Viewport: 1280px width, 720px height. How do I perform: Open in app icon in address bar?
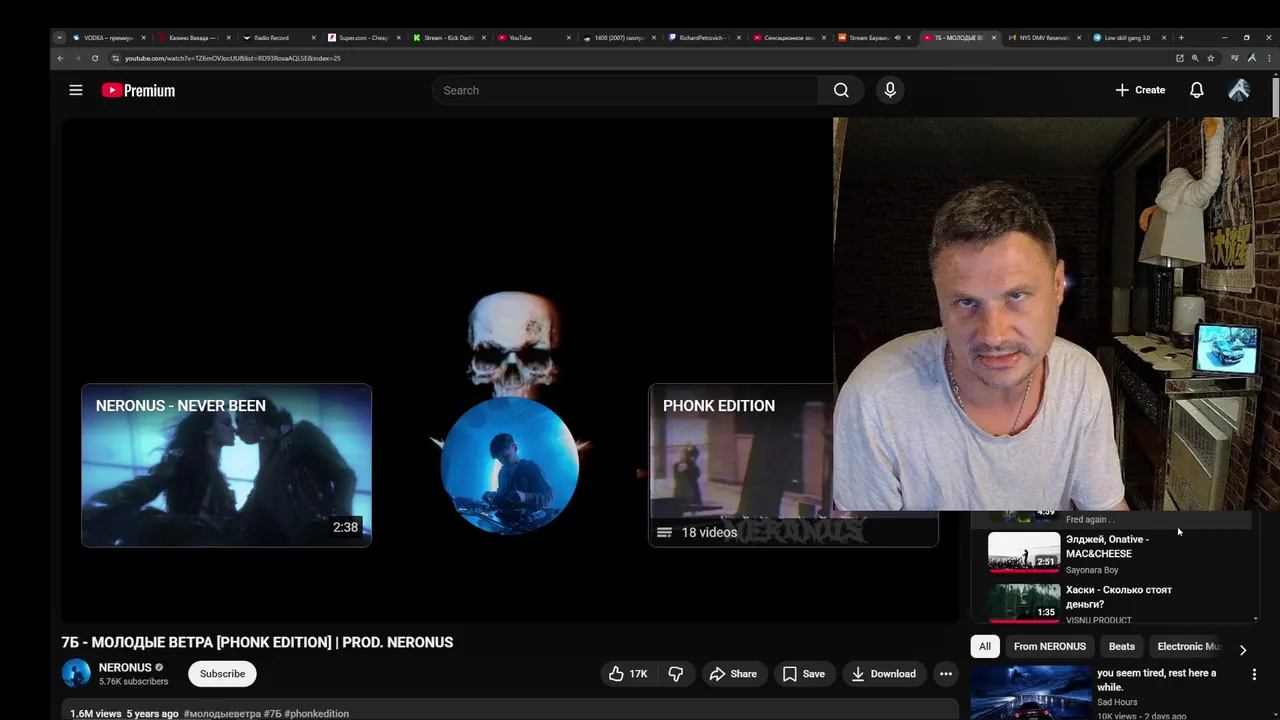tap(1180, 58)
